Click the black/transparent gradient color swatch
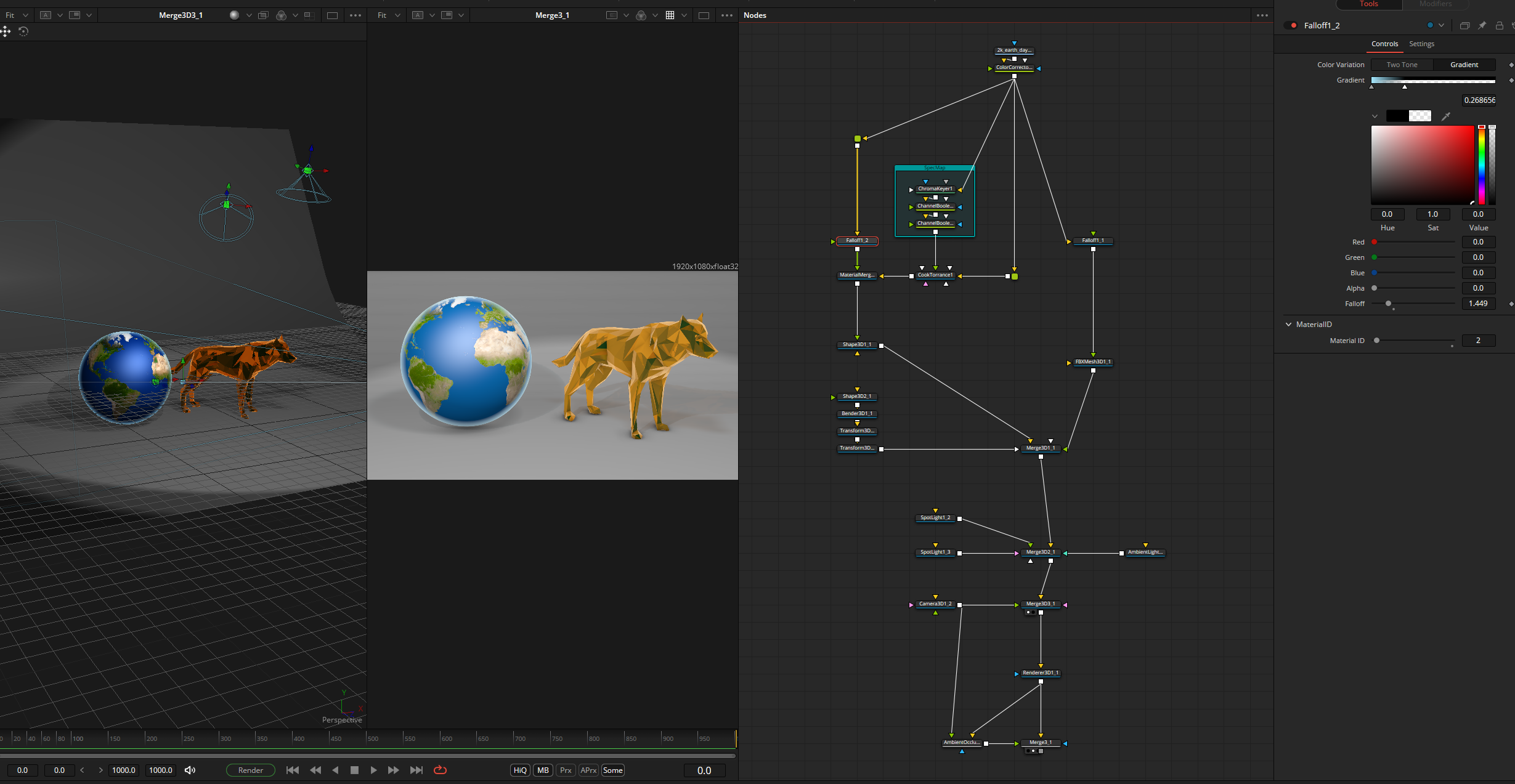Image resolution: width=1515 pixels, height=784 pixels. 1408,116
